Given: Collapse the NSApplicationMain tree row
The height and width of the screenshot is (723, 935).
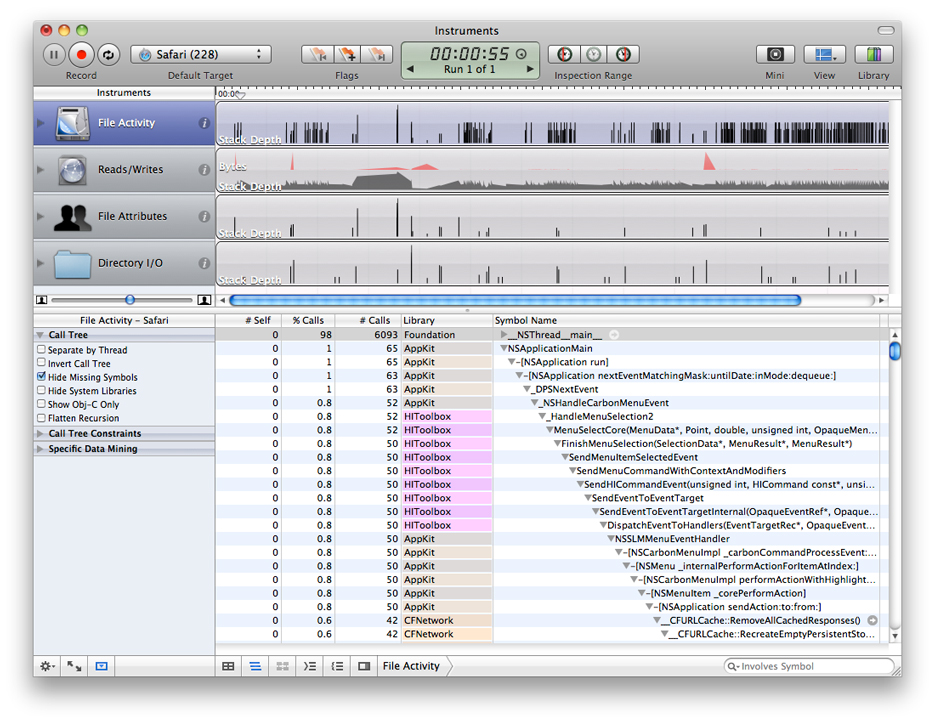Looking at the screenshot, I should click(x=504, y=348).
